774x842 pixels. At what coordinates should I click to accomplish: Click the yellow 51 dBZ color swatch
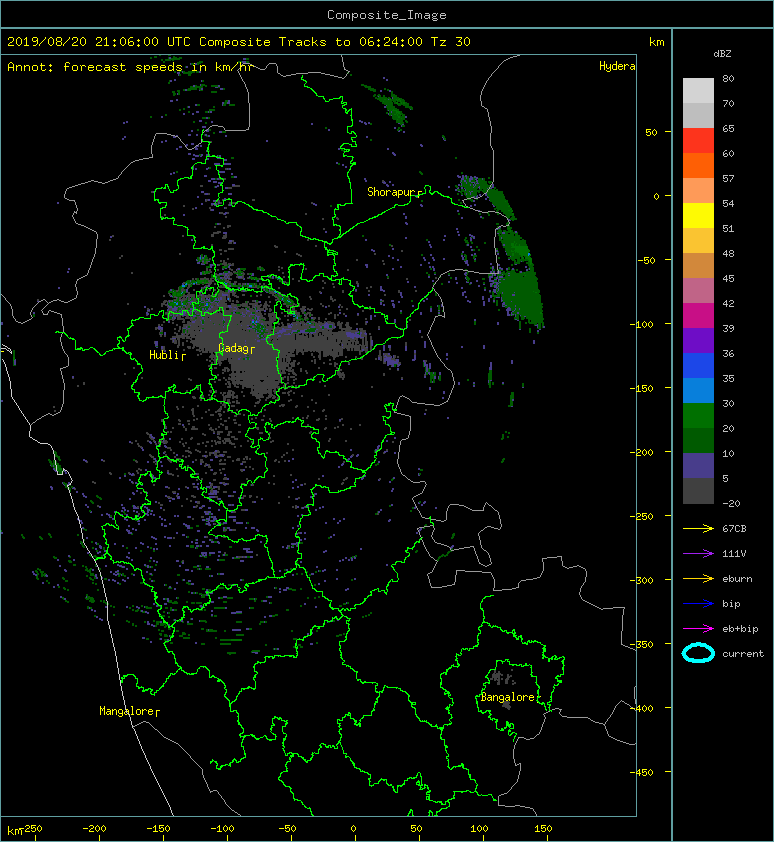[698, 216]
